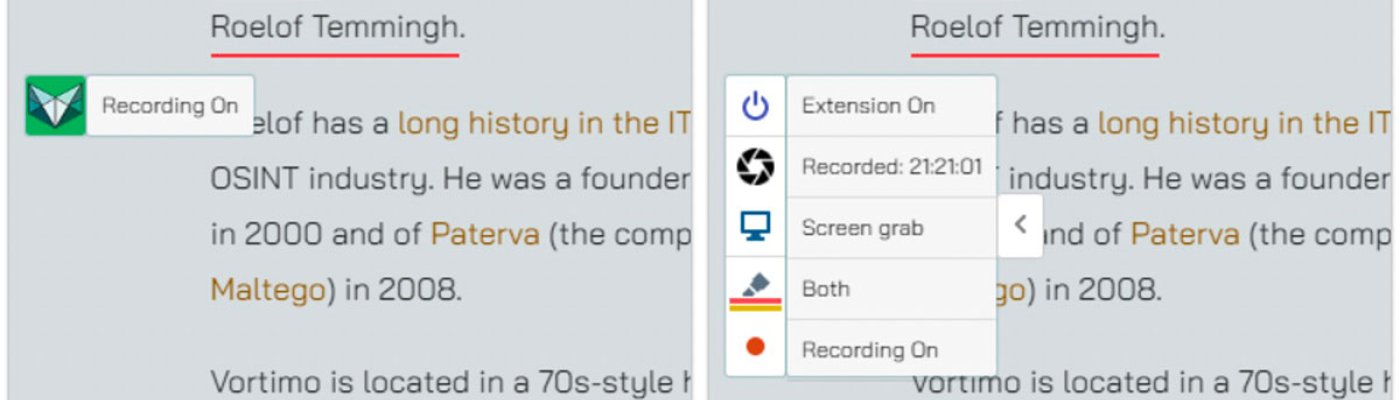Viewport: 1400px width, 400px height.
Task: Click the camera shutter icon
Action: pos(755,167)
